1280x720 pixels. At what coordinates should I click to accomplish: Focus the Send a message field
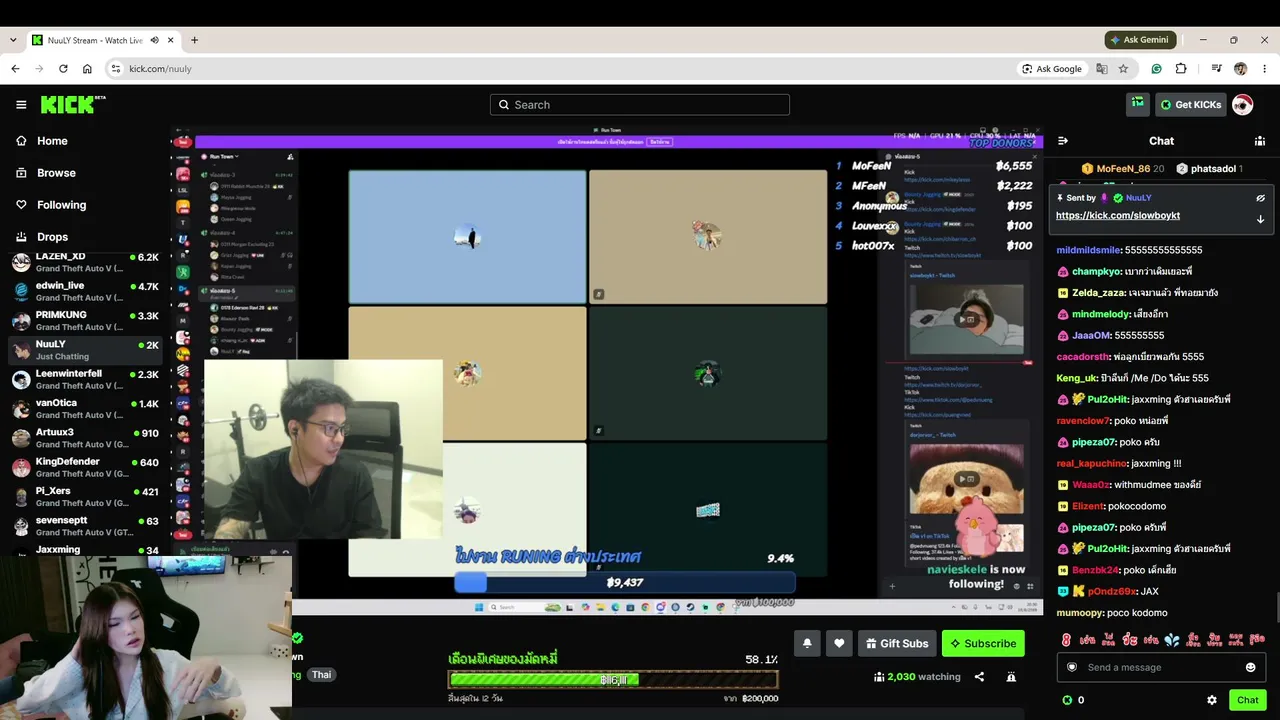coord(1161,667)
